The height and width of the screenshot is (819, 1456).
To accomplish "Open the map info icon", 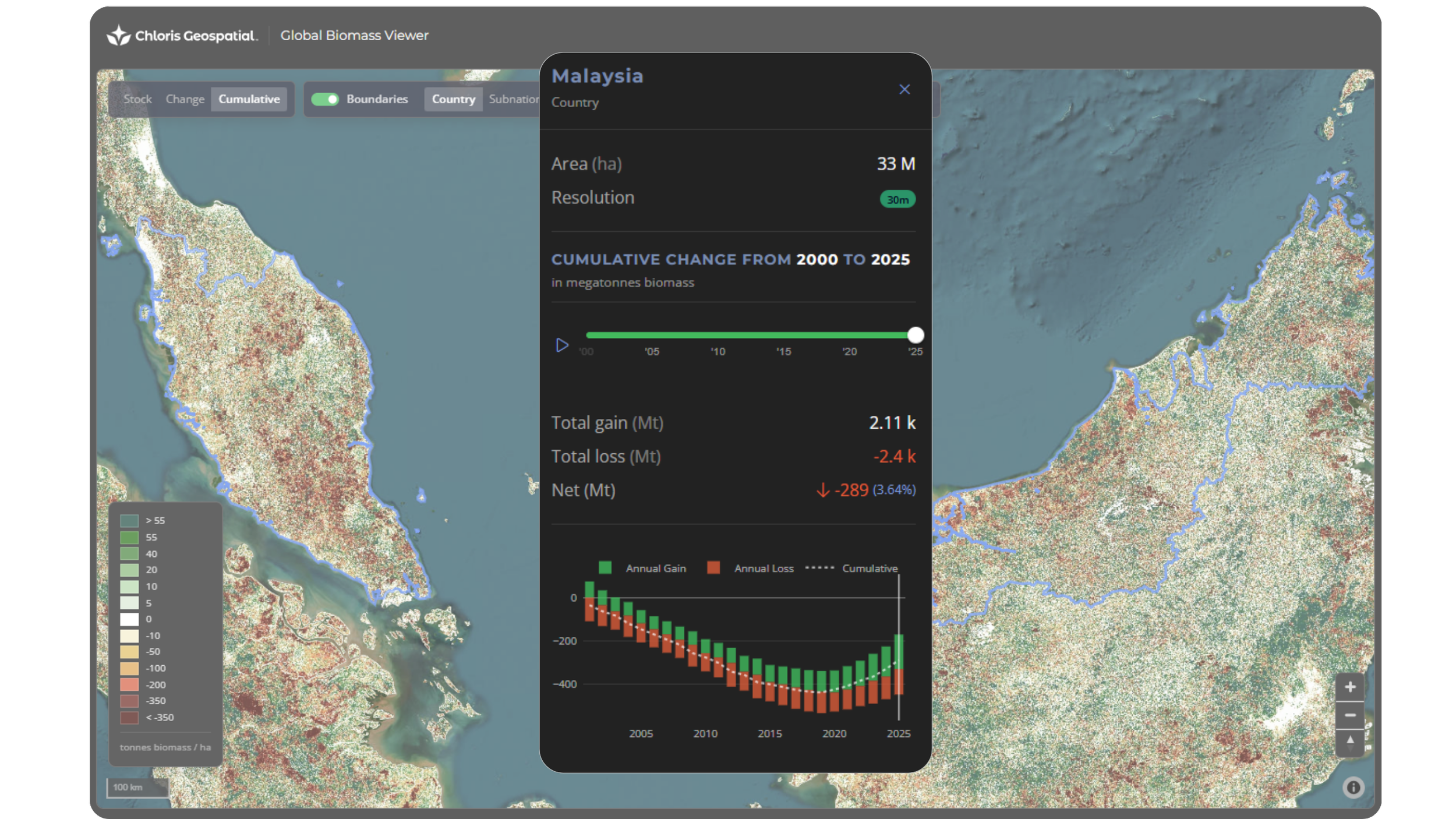I will click(x=1353, y=788).
